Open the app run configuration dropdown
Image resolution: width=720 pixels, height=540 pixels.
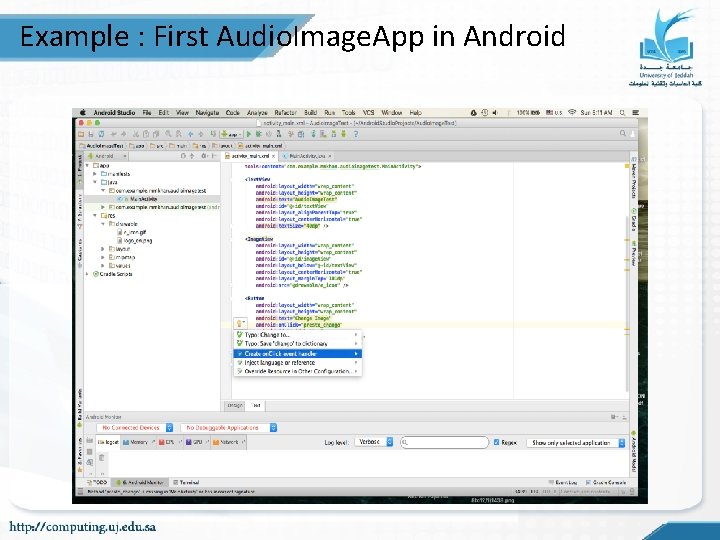231,134
